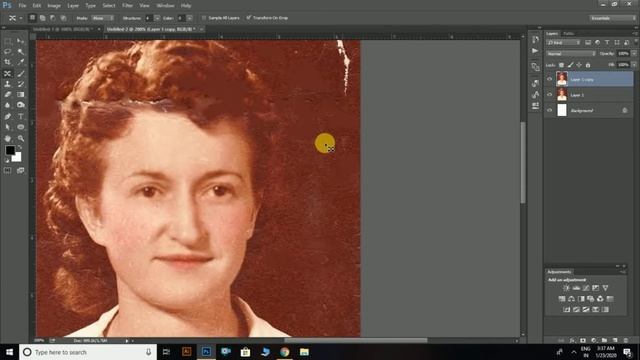Toggle lock transparent pixels
This screenshot has width=640, height=360.
click(x=562, y=65)
